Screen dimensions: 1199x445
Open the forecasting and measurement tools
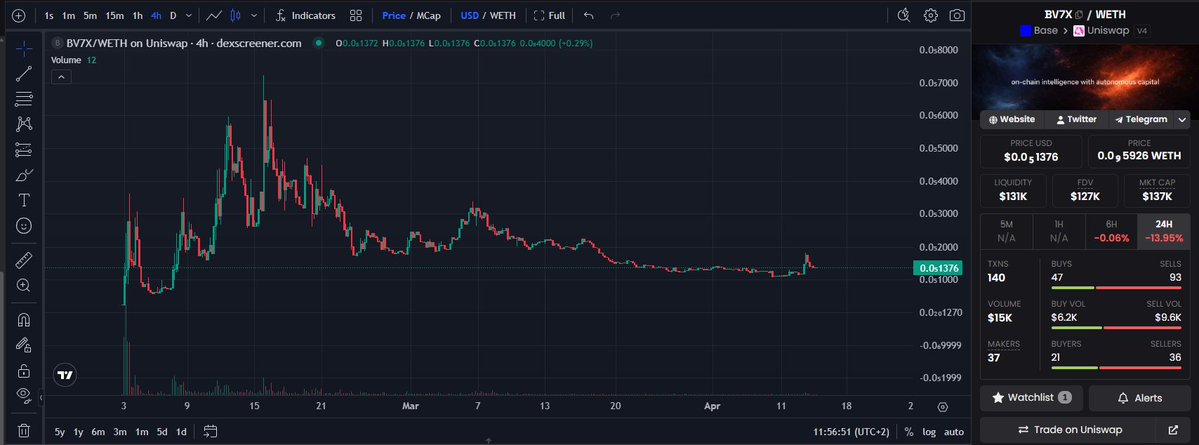point(24,150)
